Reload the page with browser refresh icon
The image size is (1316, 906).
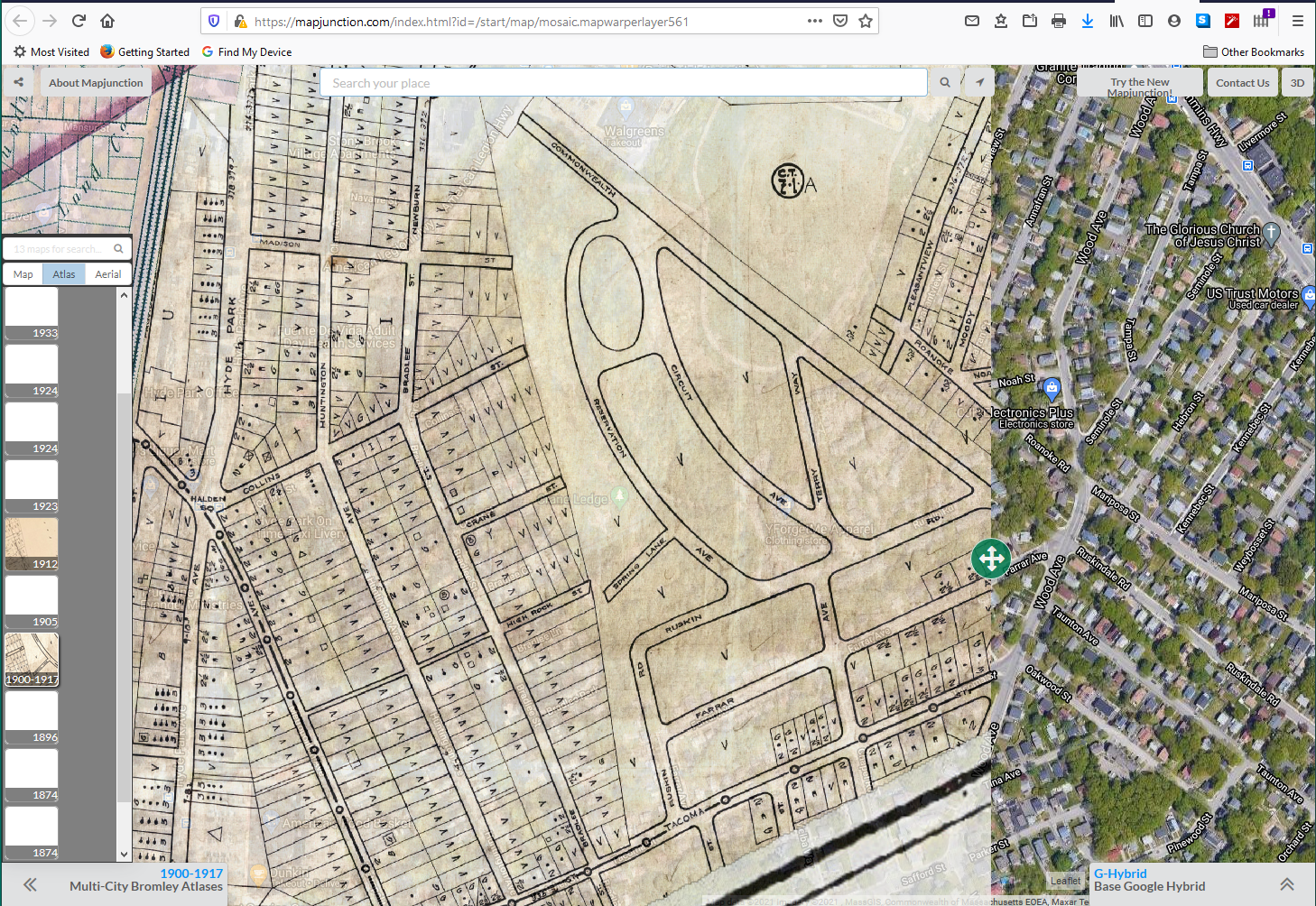pyautogui.click(x=79, y=21)
